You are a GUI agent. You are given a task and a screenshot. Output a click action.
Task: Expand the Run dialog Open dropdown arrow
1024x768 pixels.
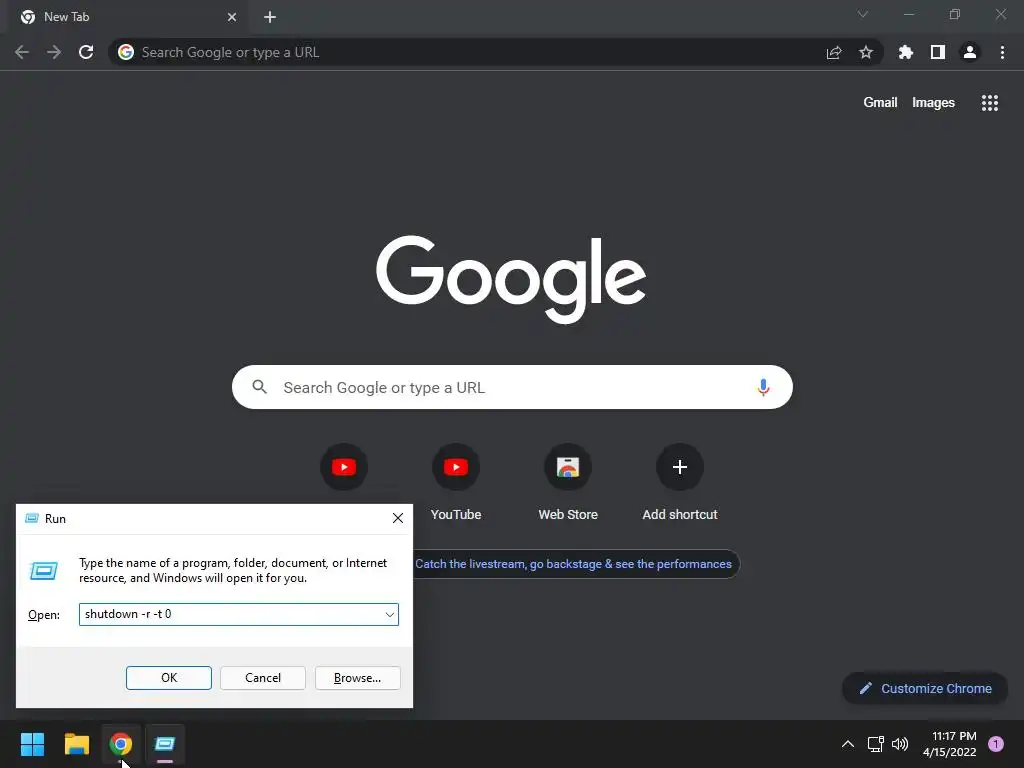tap(389, 615)
